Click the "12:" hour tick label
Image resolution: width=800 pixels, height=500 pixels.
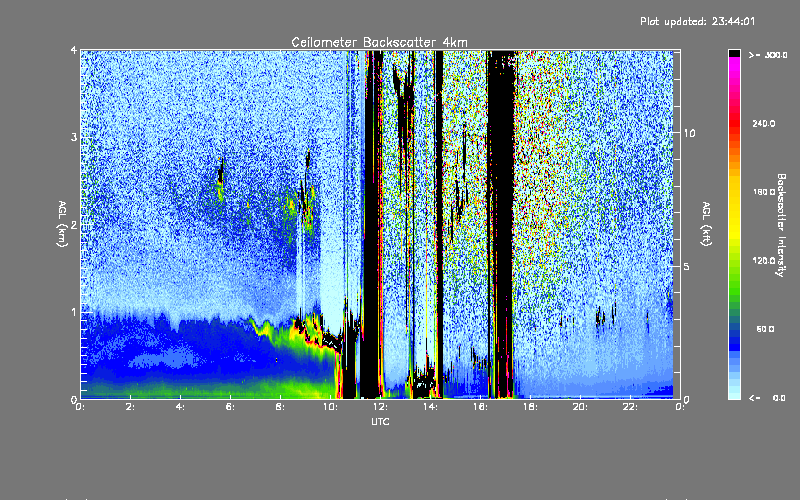[380, 407]
